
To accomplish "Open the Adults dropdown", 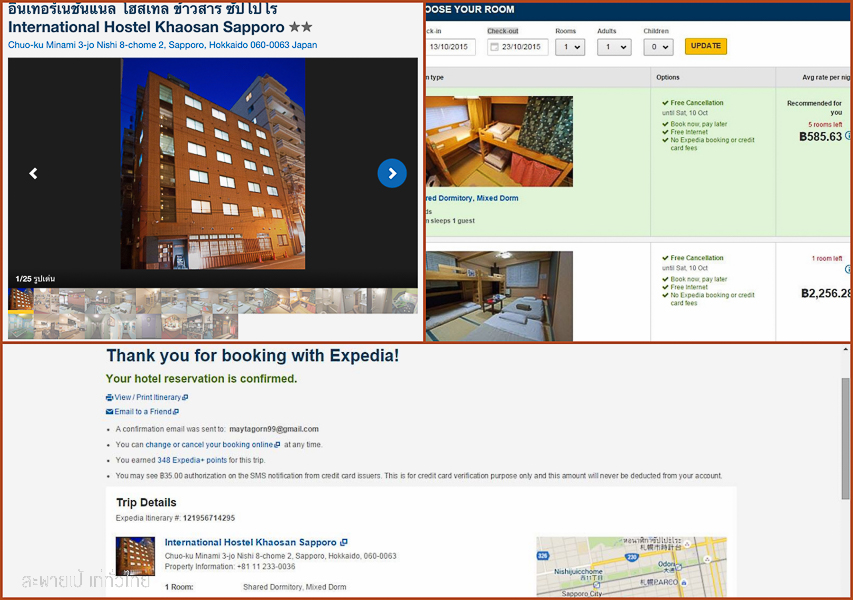I will [x=614, y=47].
